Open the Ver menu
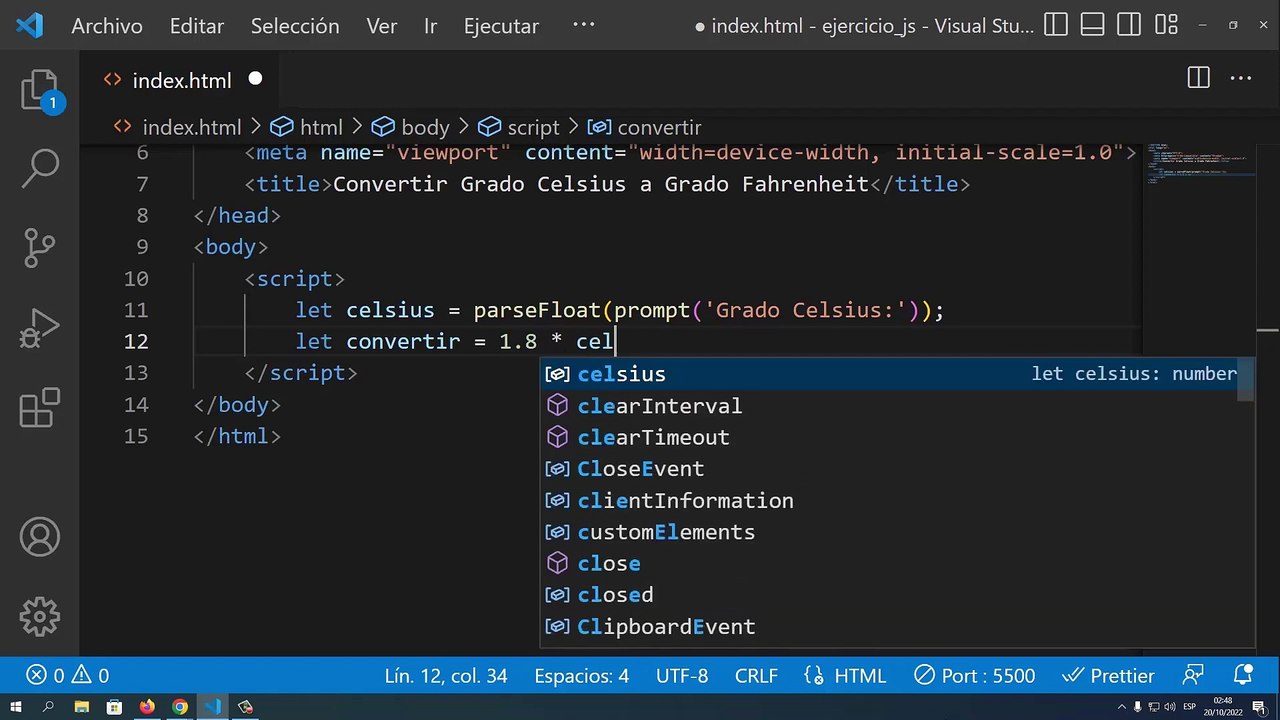The width and height of the screenshot is (1280, 720). tap(382, 26)
